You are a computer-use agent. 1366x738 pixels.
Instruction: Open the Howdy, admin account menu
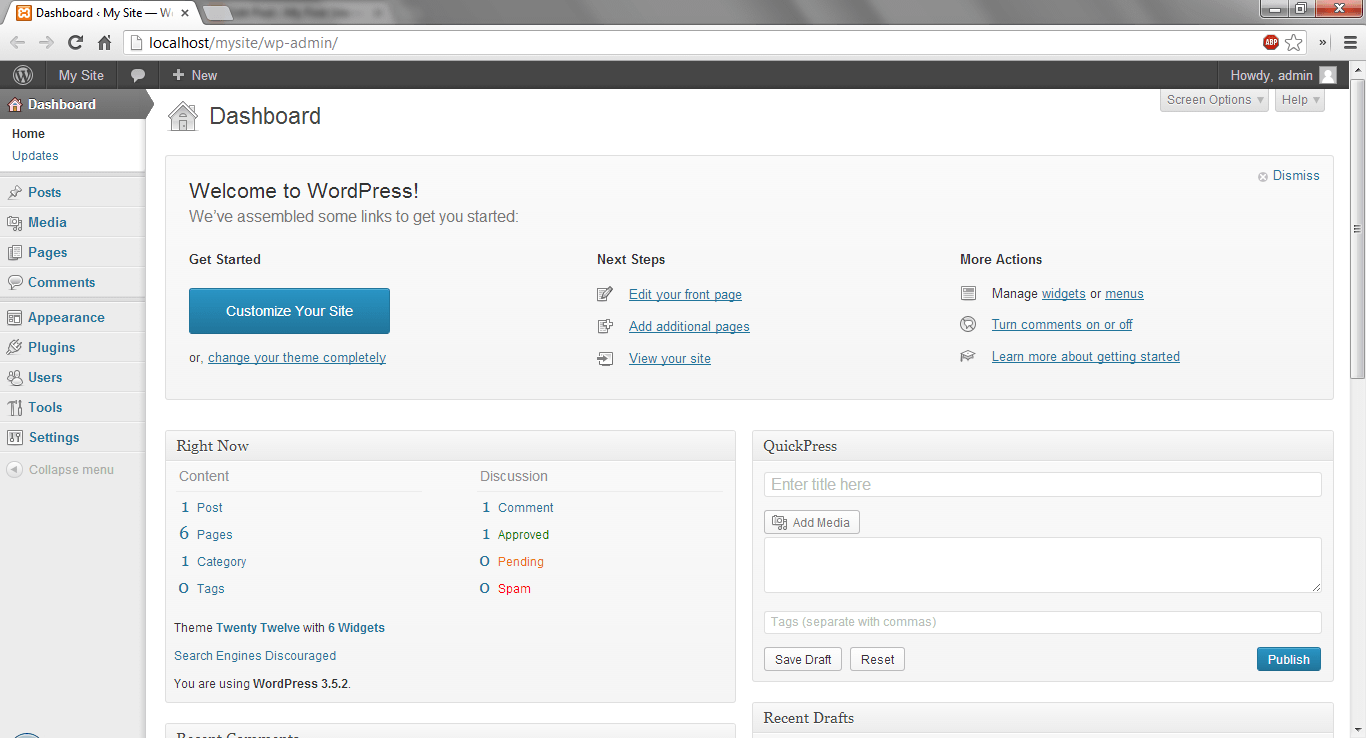tap(1283, 75)
